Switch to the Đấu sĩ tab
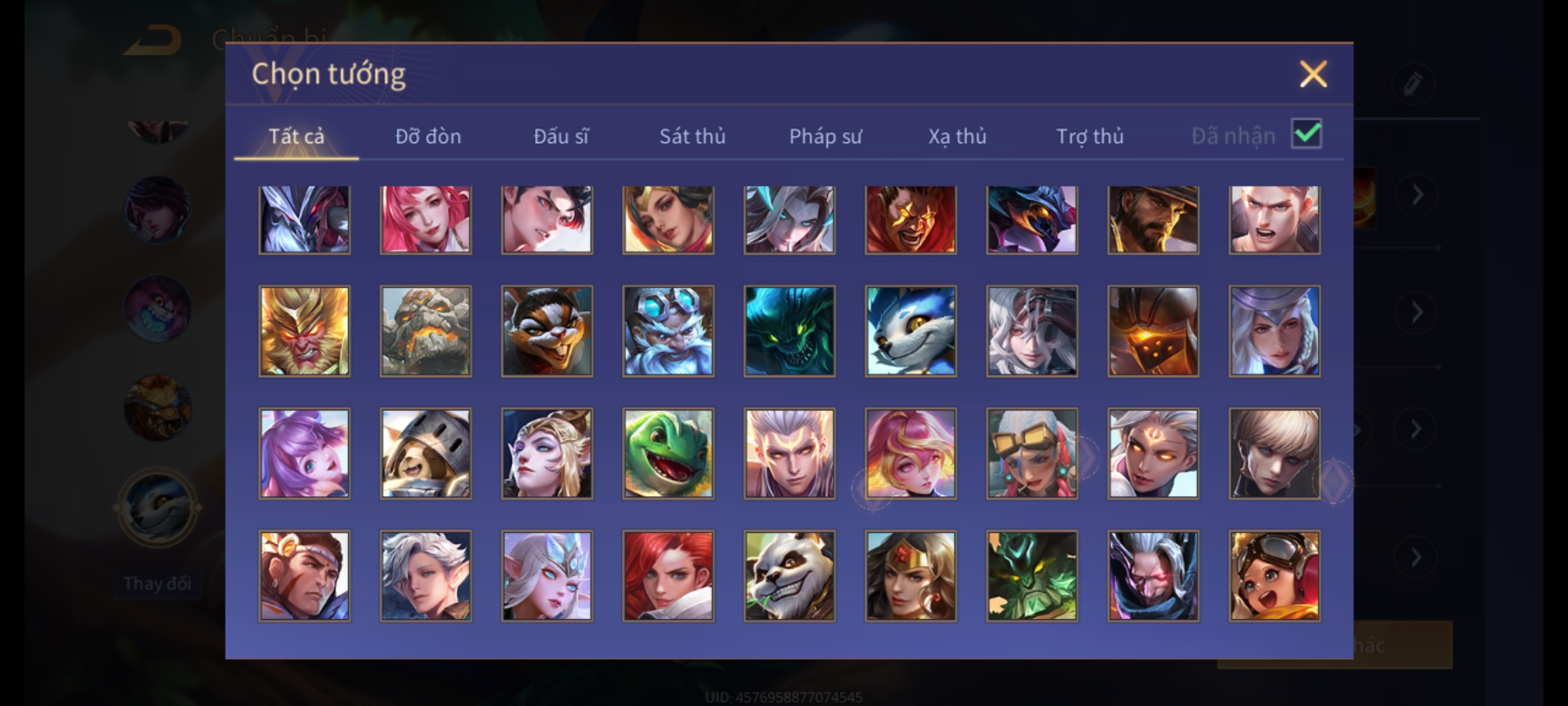1568x706 pixels. (x=561, y=136)
